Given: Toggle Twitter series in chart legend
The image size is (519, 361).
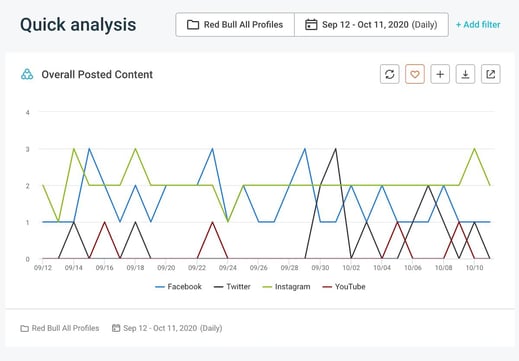Looking at the screenshot, I should click(232, 287).
